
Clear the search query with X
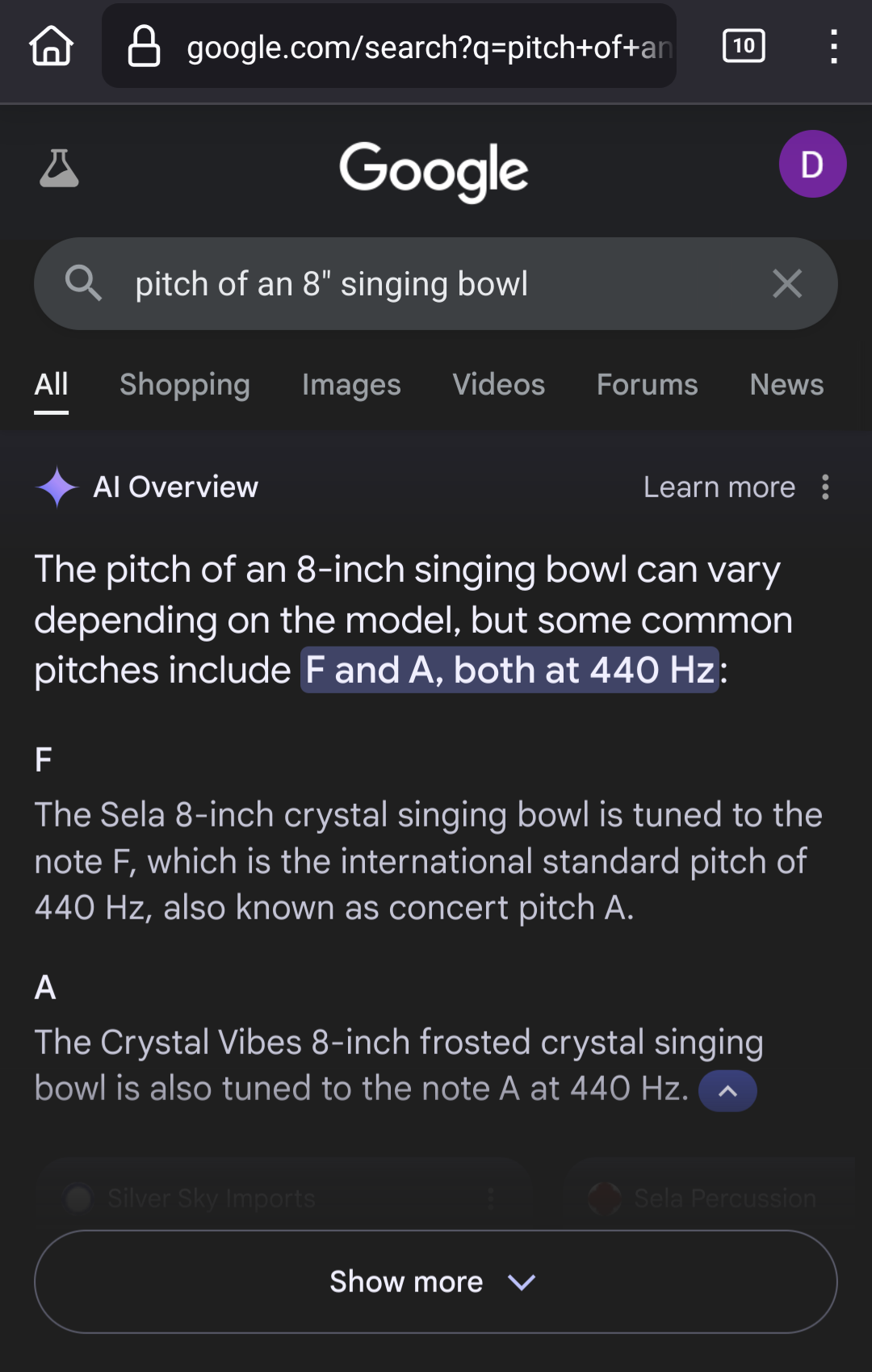(786, 283)
